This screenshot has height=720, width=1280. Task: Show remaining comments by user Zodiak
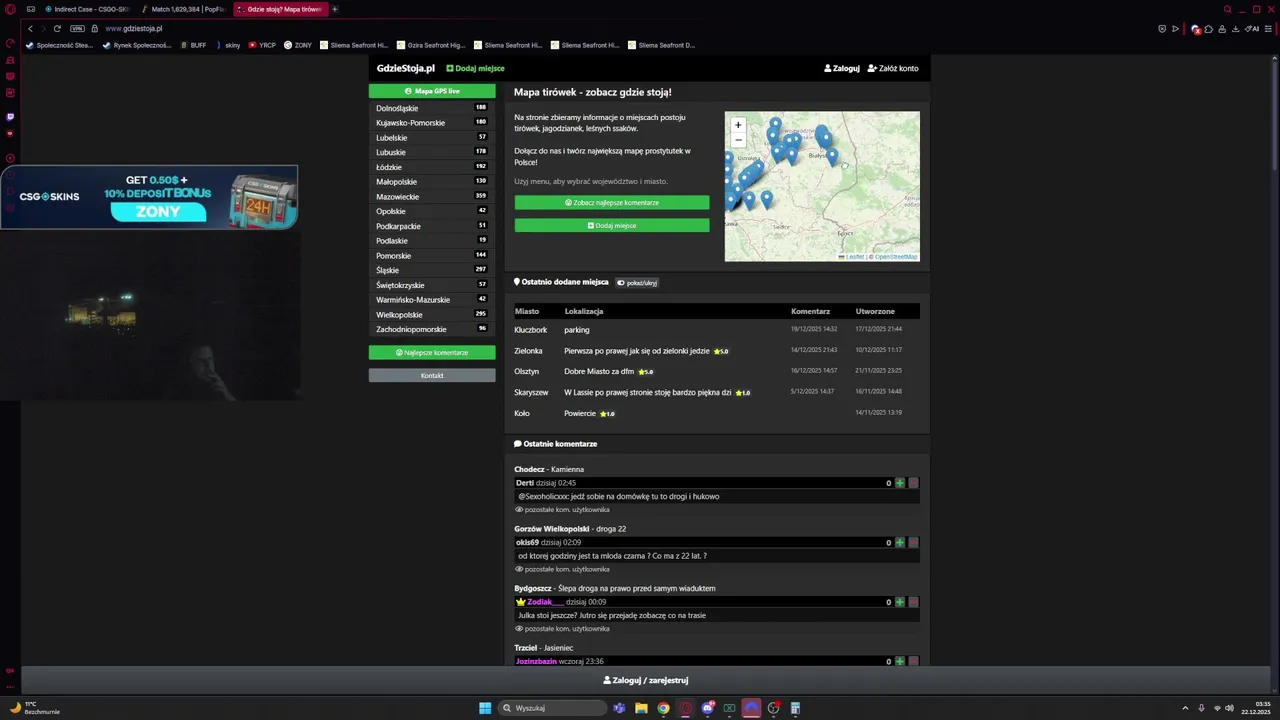[x=562, y=629]
